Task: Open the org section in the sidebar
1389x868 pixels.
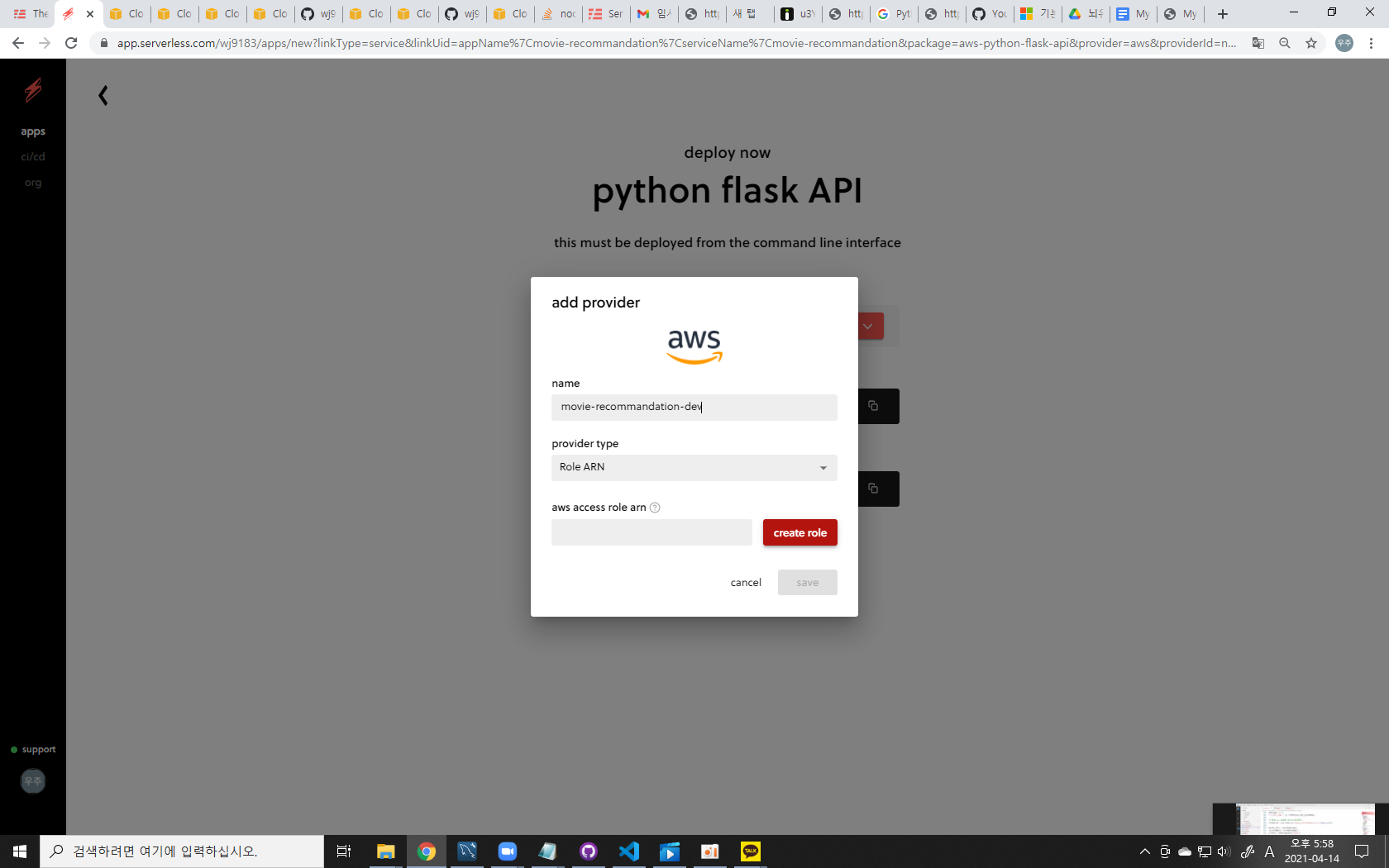Action: 33,183
